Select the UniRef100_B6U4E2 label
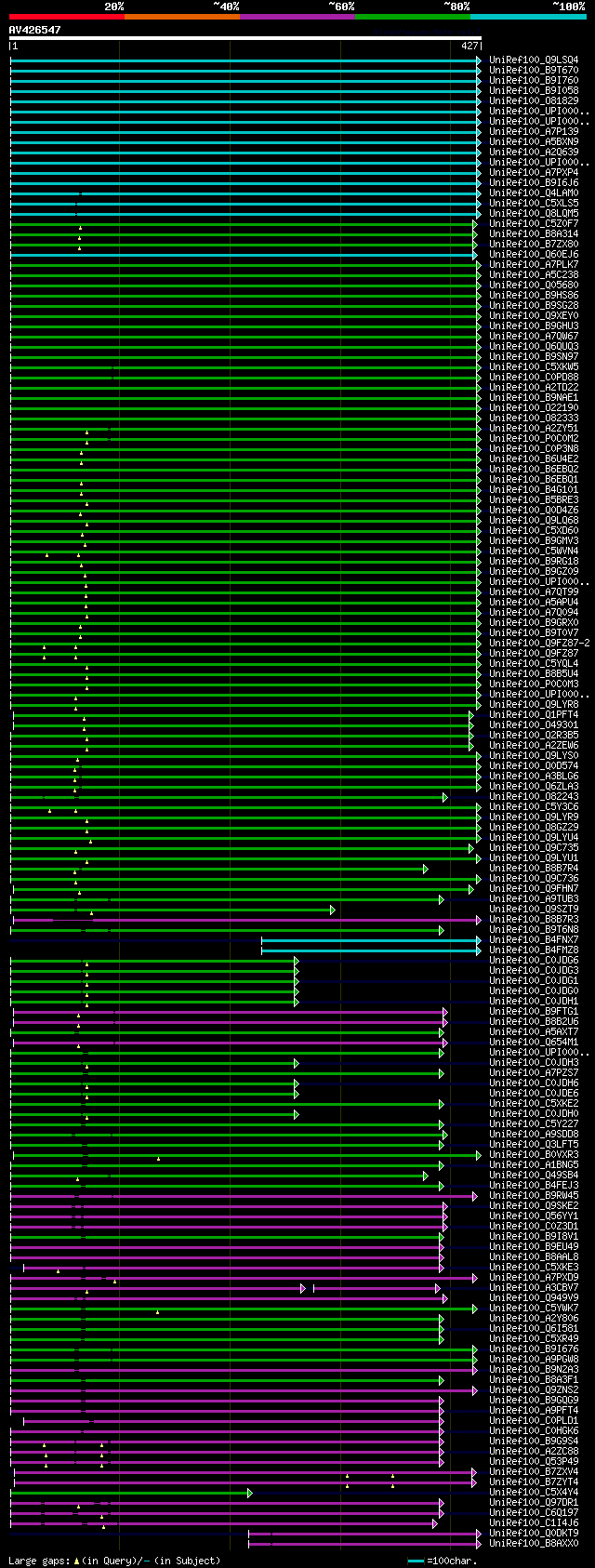Image resolution: width=595 pixels, height=1568 pixels. [x=534, y=458]
